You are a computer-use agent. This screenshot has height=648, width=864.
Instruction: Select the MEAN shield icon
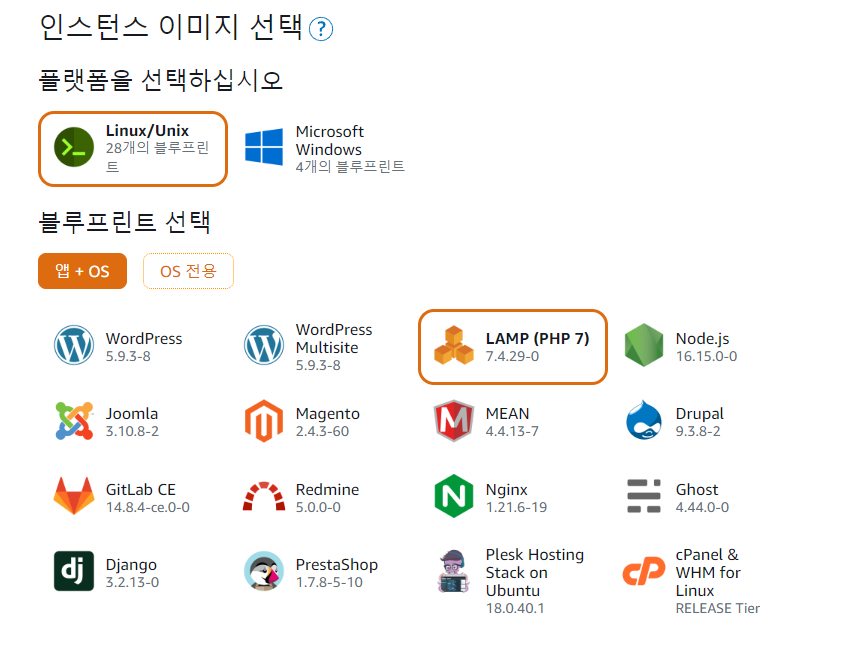453,421
